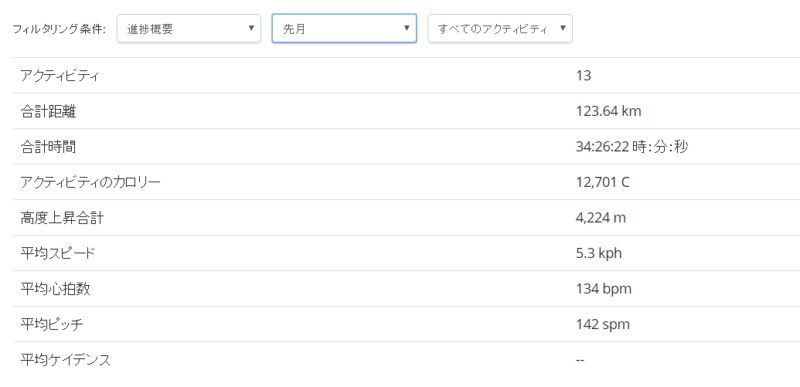This screenshot has width=800, height=387.
Task: Click the arrow icon on 進捗概要 selector
Action: tap(251, 28)
